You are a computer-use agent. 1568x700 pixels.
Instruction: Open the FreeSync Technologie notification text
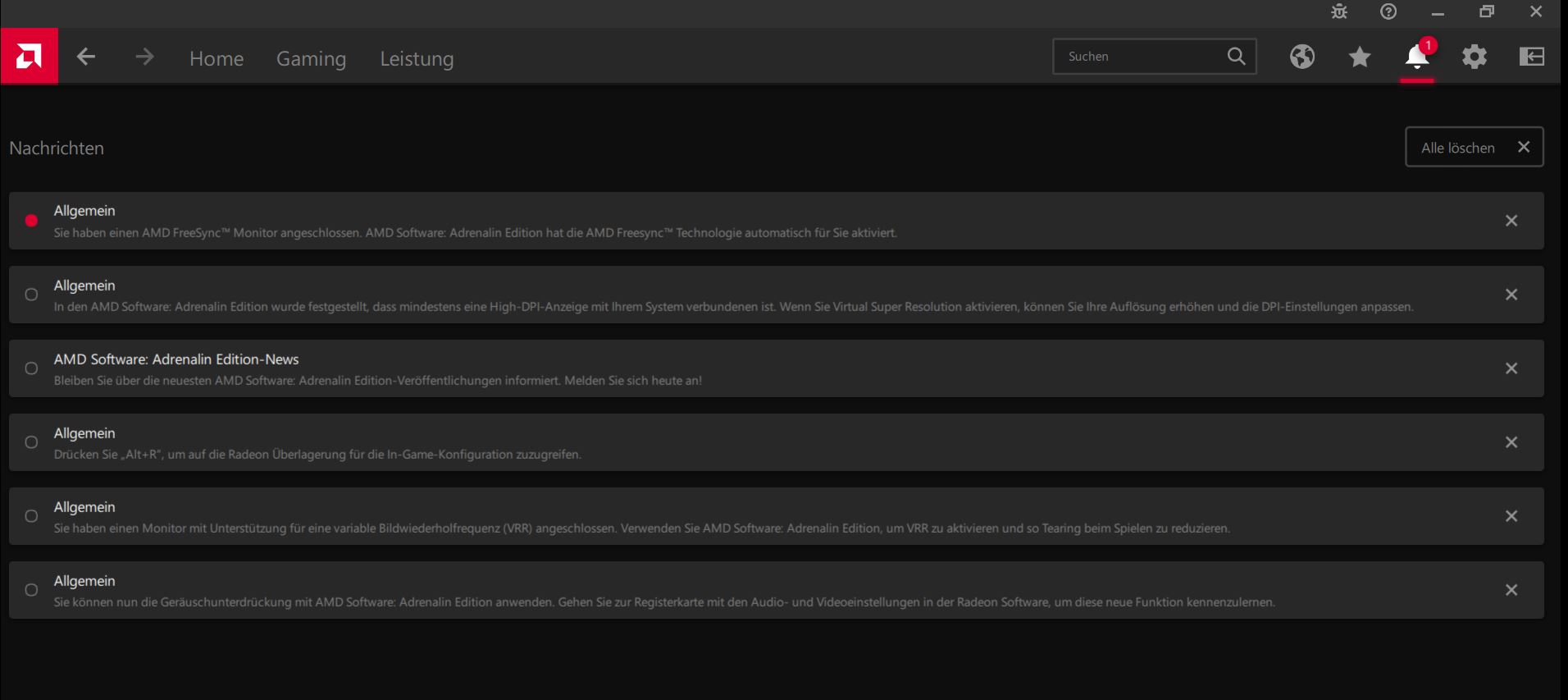click(476, 233)
